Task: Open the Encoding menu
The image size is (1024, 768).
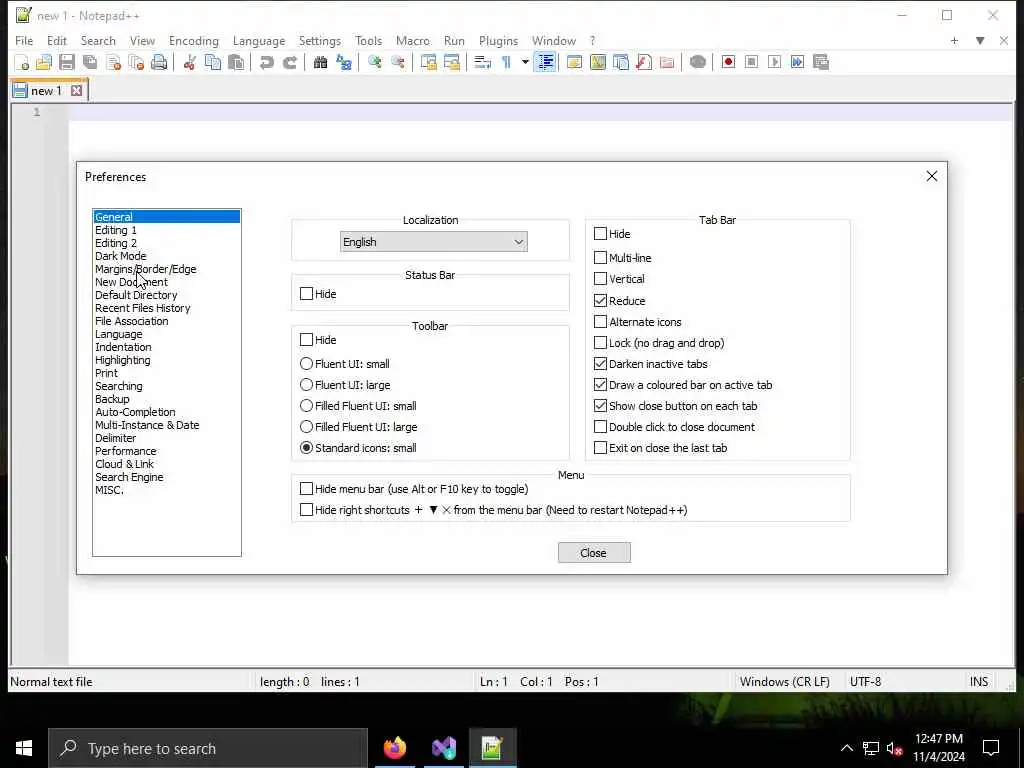Action: pos(194,40)
